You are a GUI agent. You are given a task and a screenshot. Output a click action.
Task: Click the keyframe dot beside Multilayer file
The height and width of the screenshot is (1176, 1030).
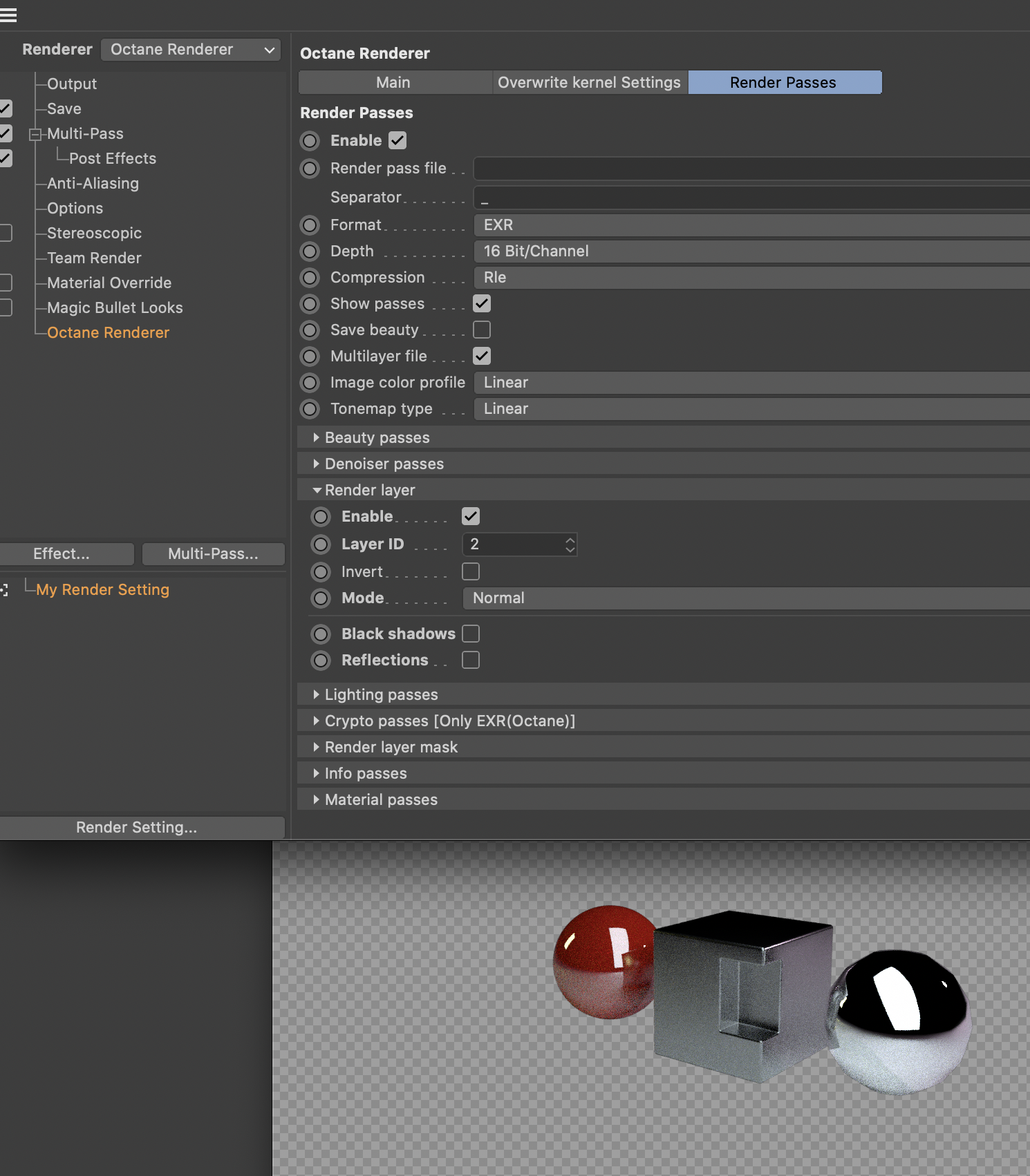point(310,357)
